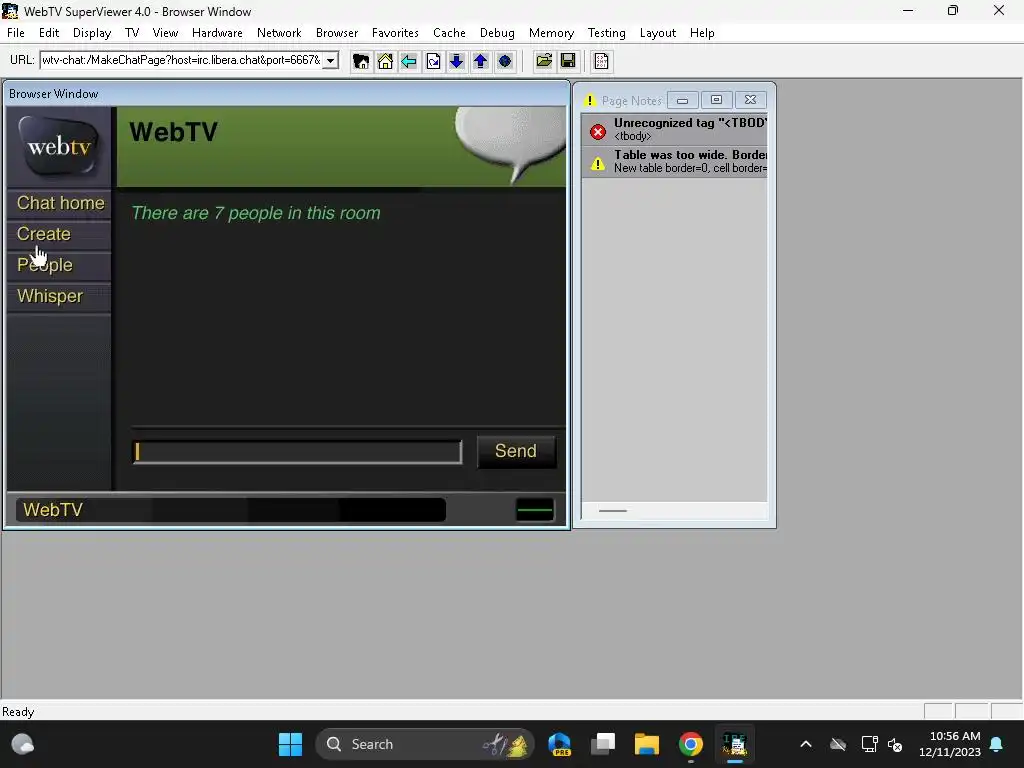Image resolution: width=1024 pixels, height=768 pixels.
Task: Click the notification bell in system tray
Action: 997,744
